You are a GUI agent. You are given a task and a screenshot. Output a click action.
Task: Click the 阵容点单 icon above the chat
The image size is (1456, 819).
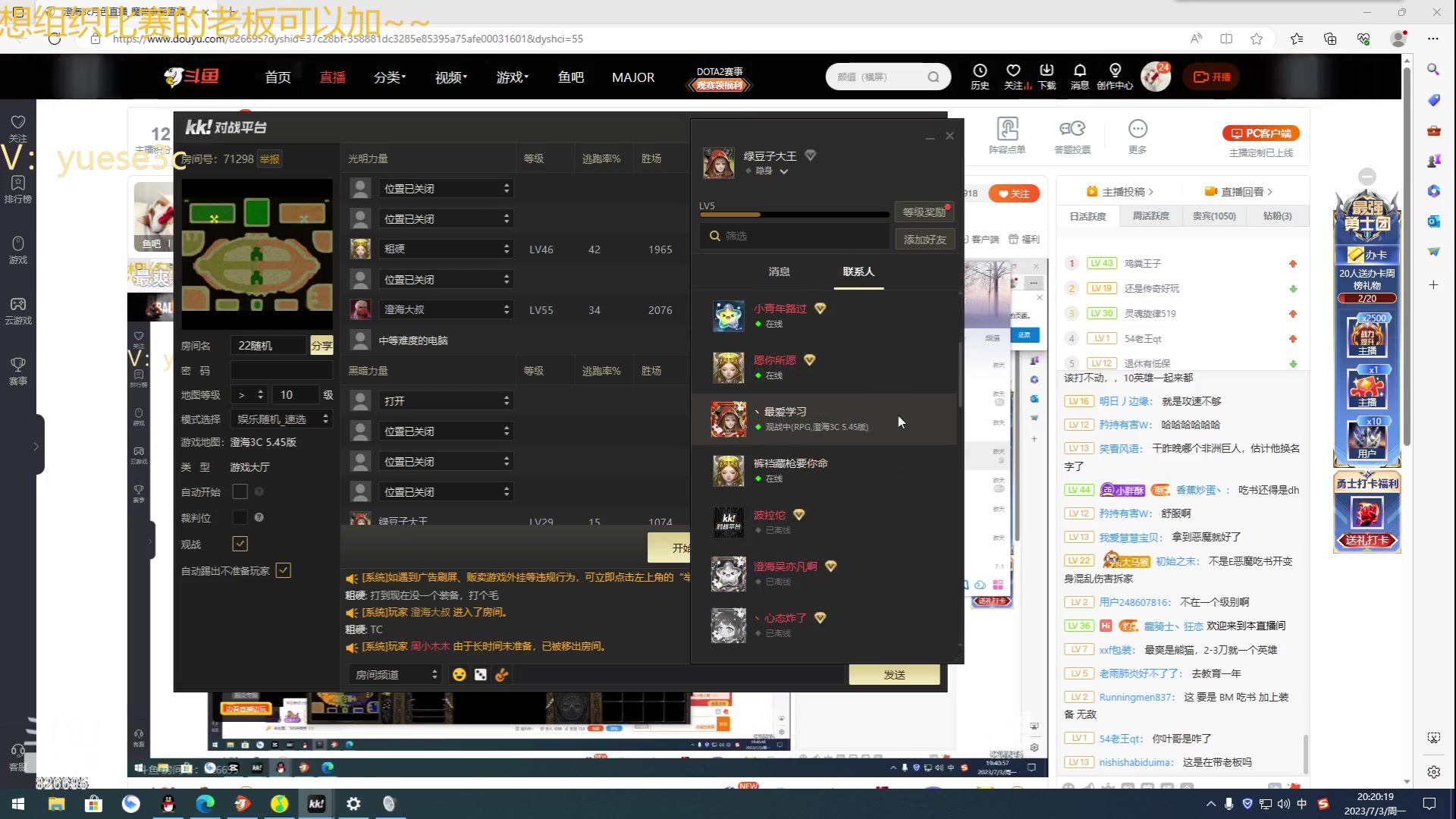coord(1007,136)
